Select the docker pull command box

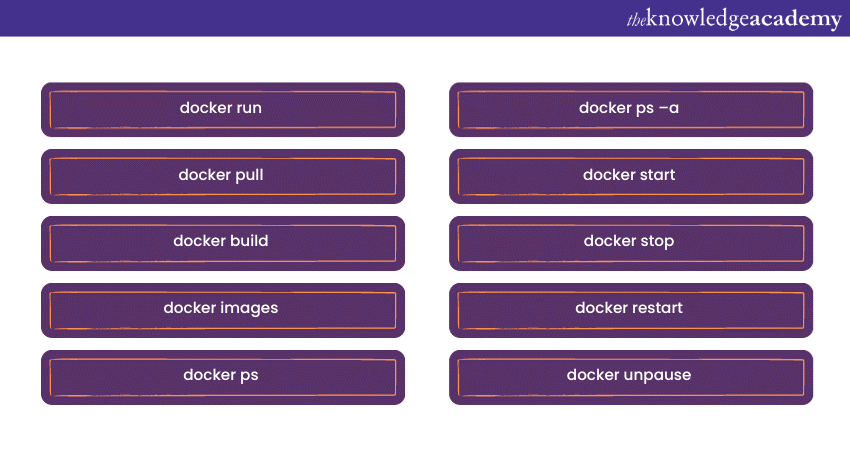(x=222, y=175)
